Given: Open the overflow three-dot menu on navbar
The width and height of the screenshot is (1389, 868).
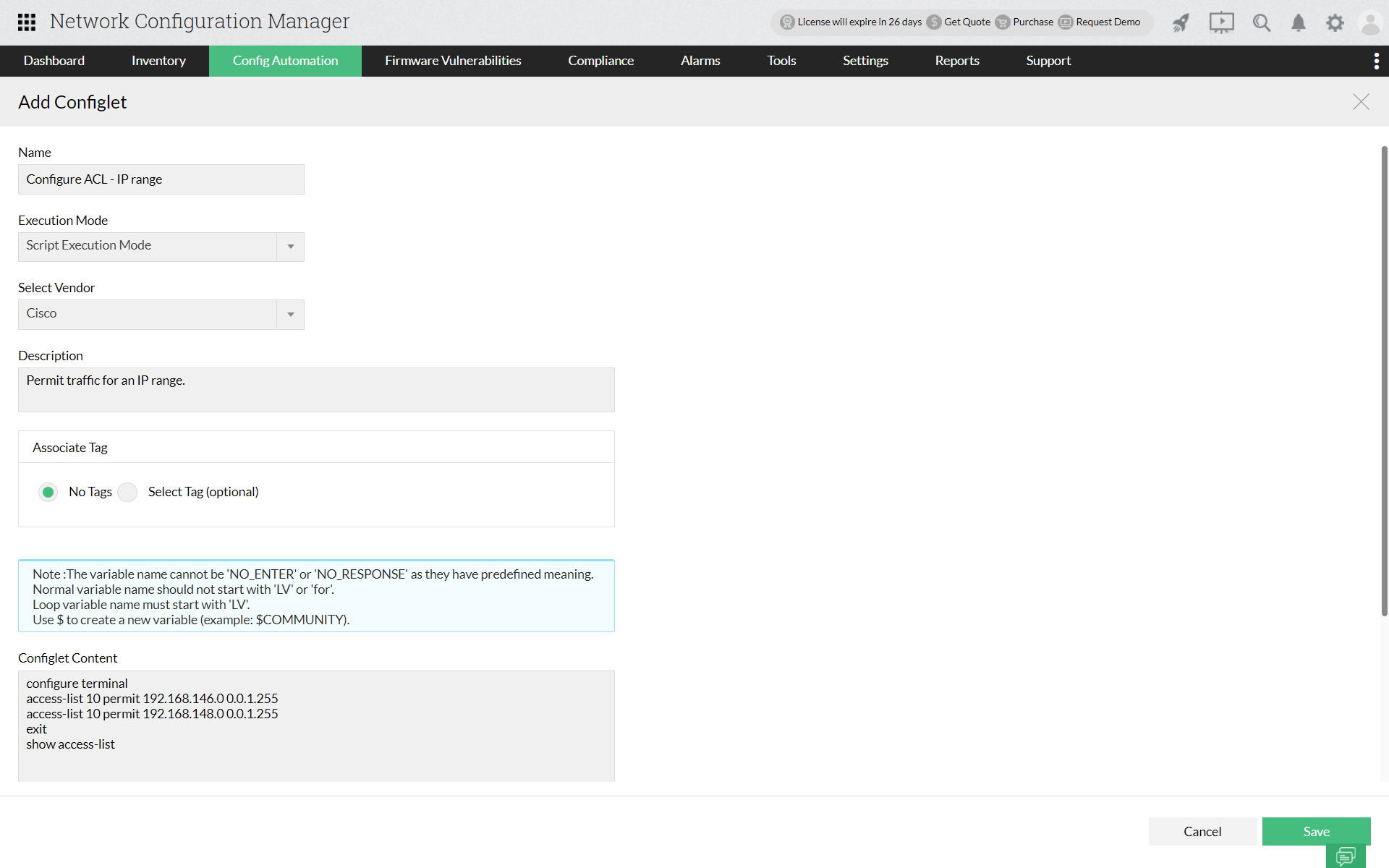Looking at the screenshot, I should click(x=1377, y=61).
